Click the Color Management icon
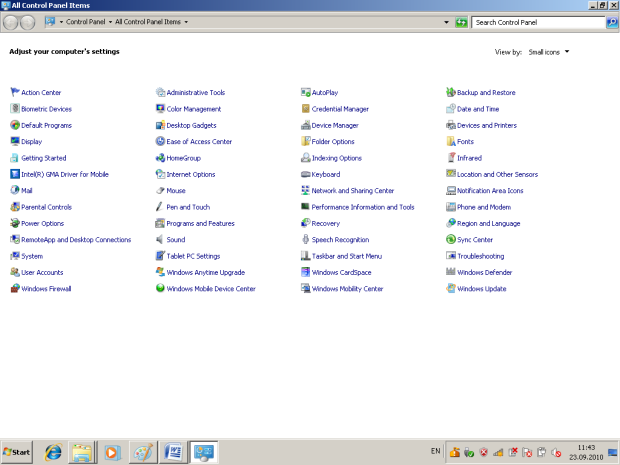Image resolution: width=620 pixels, height=465 pixels. coord(160,108)
